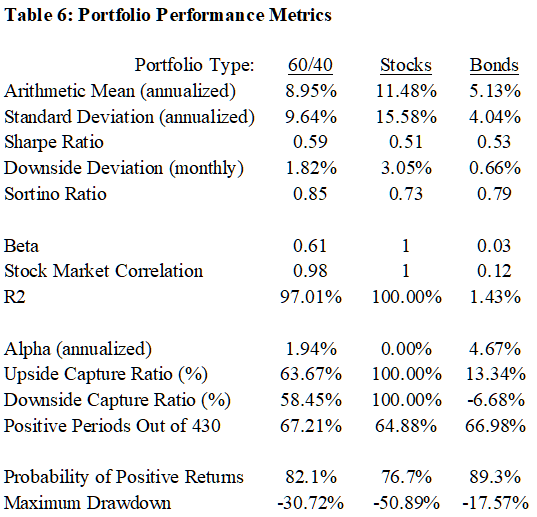Image resolution: width=537 pixels, height=517 pixels.
Task: Select the Stocks column header
Action: (406, 65)
